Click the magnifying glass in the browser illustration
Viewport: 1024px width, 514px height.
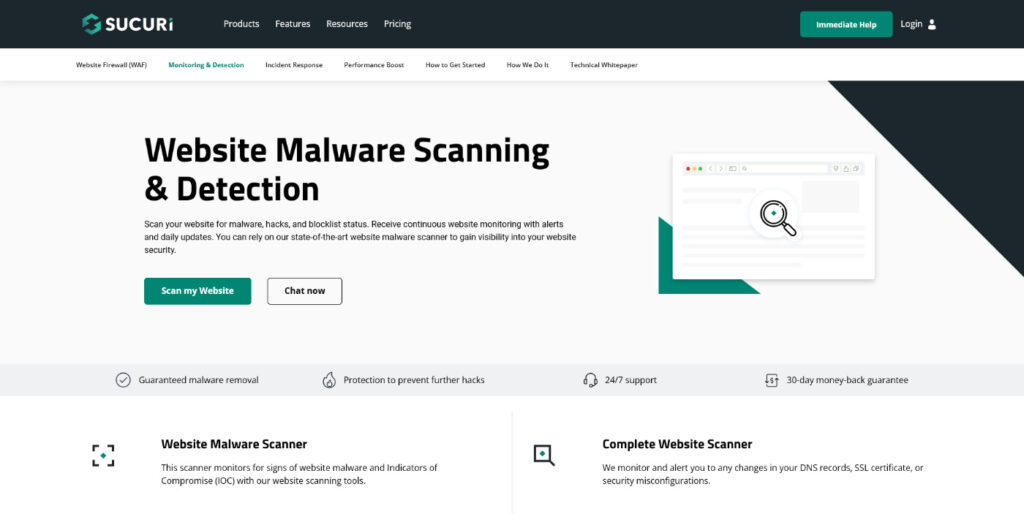(x=778, y=217)
